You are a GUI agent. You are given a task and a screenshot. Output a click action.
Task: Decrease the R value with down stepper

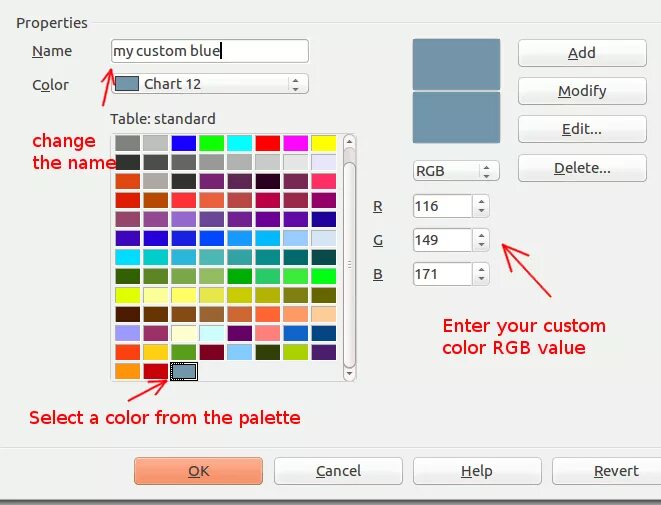click(481, 211)
